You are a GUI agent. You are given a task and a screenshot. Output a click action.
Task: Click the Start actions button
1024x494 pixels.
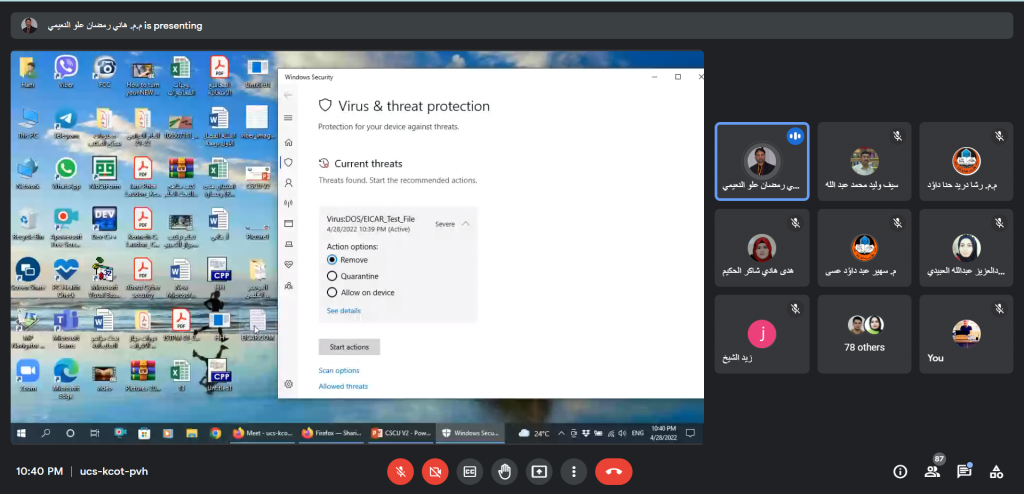[x=349, y=347]
